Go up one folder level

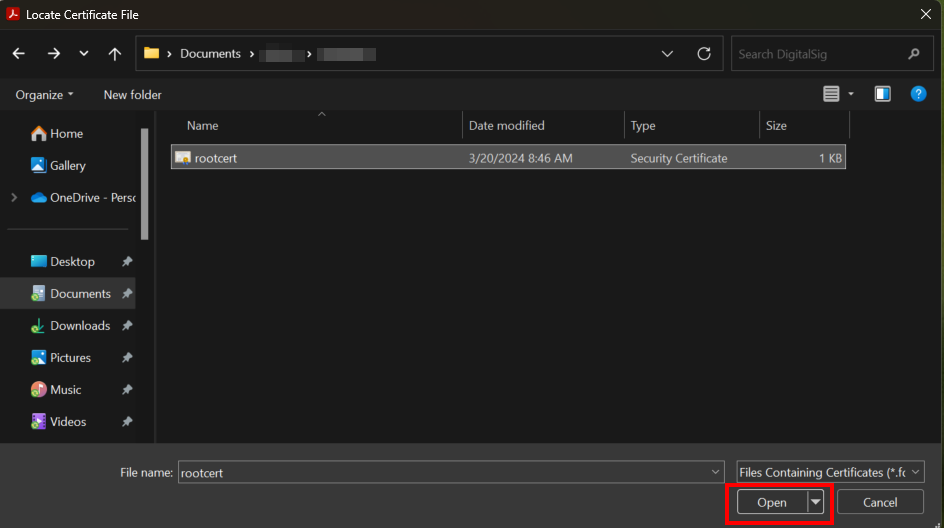114,54
